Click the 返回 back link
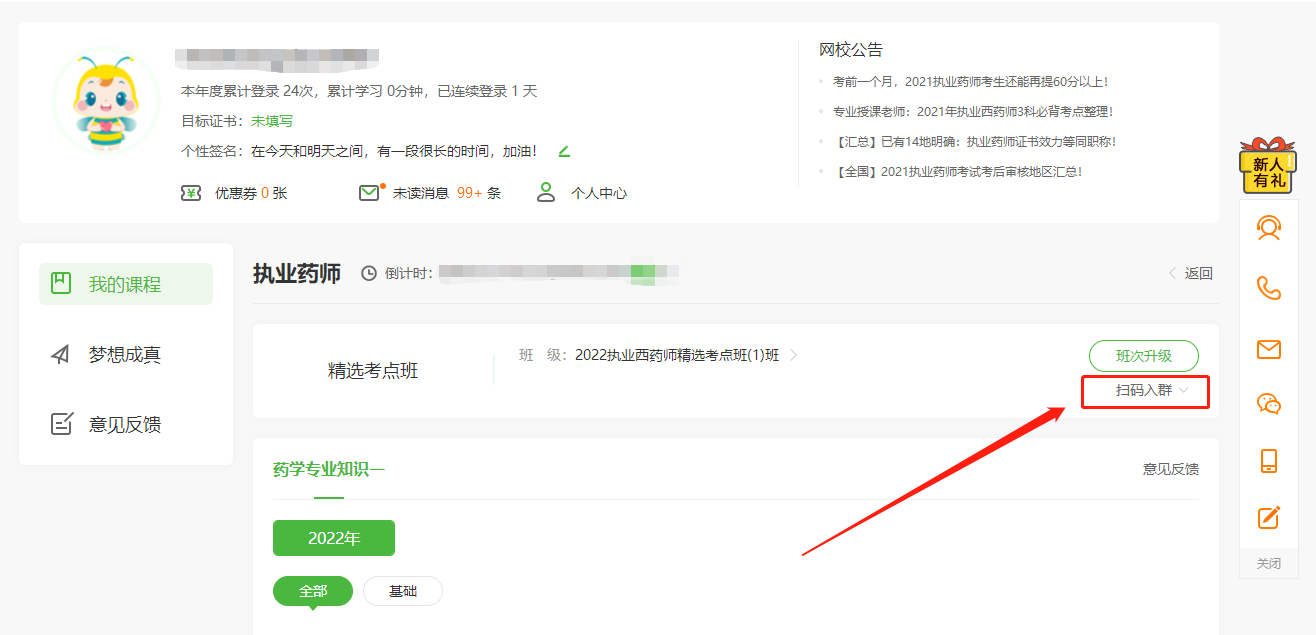 (1191, 273)
